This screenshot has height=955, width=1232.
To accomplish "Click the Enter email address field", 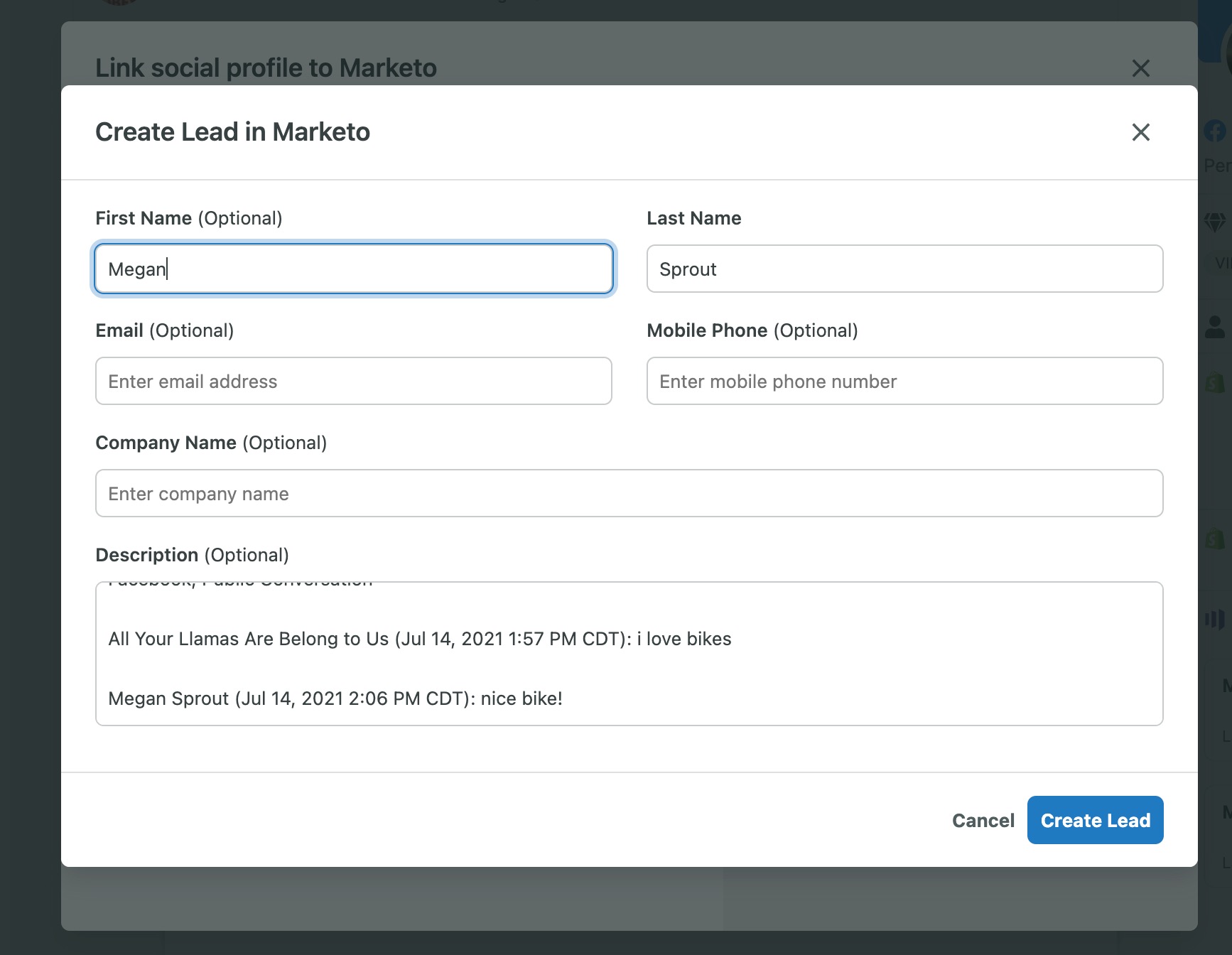I will pos(353,381).
